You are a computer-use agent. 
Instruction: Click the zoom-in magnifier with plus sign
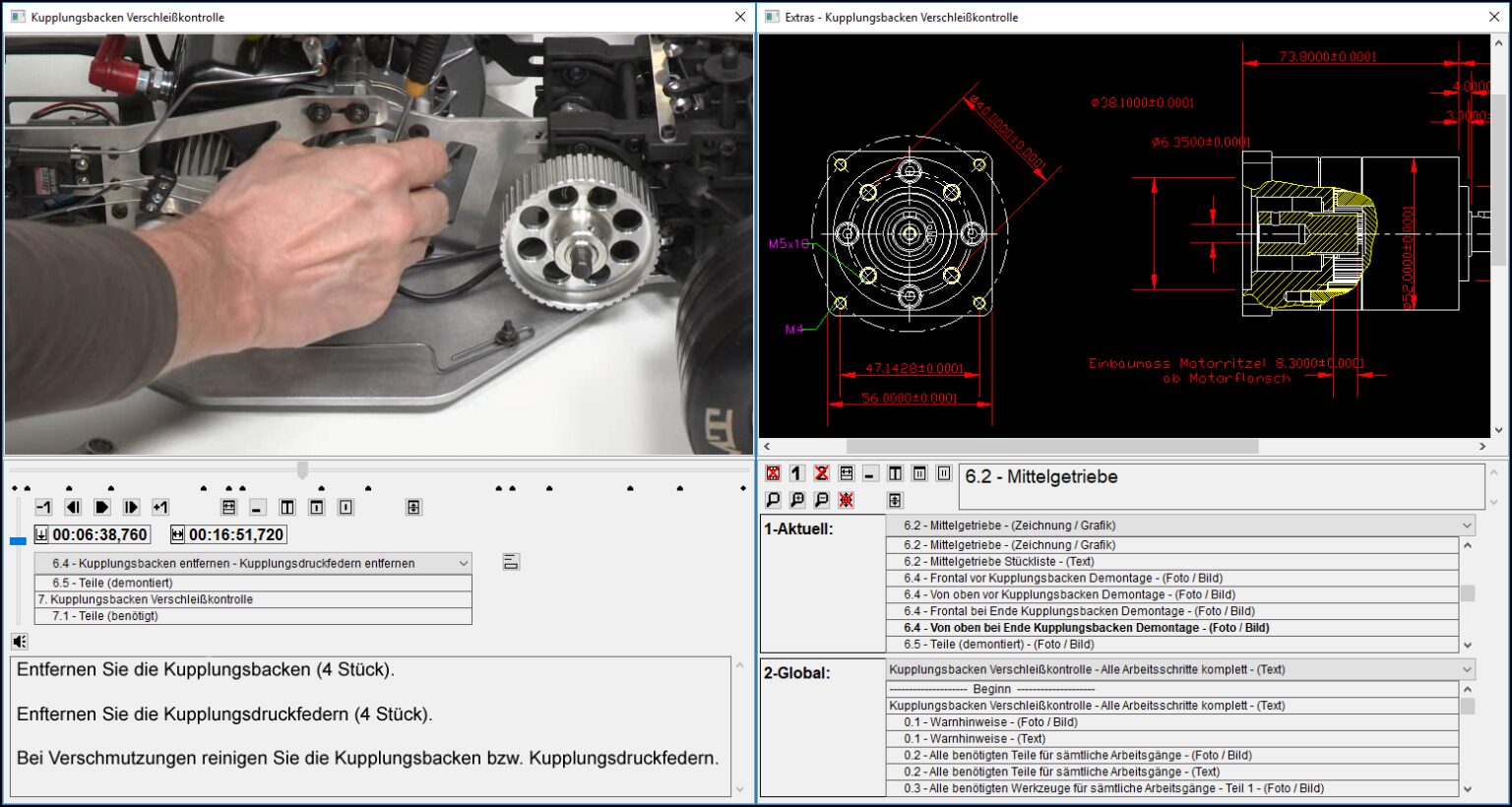click(x=797, y=500)
